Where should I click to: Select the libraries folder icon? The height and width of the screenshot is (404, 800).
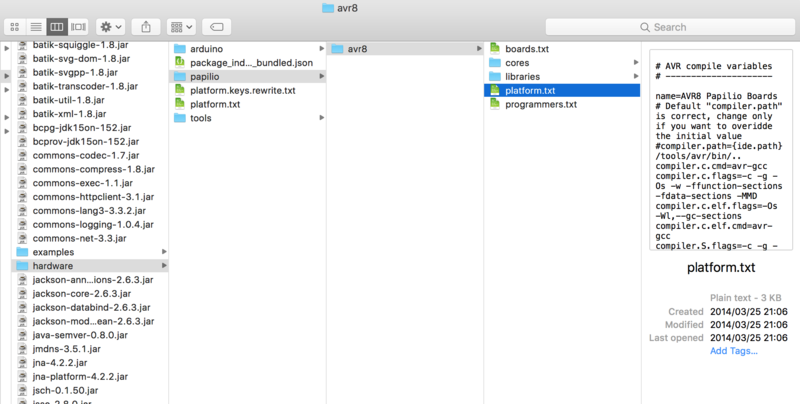pos(495,76)
